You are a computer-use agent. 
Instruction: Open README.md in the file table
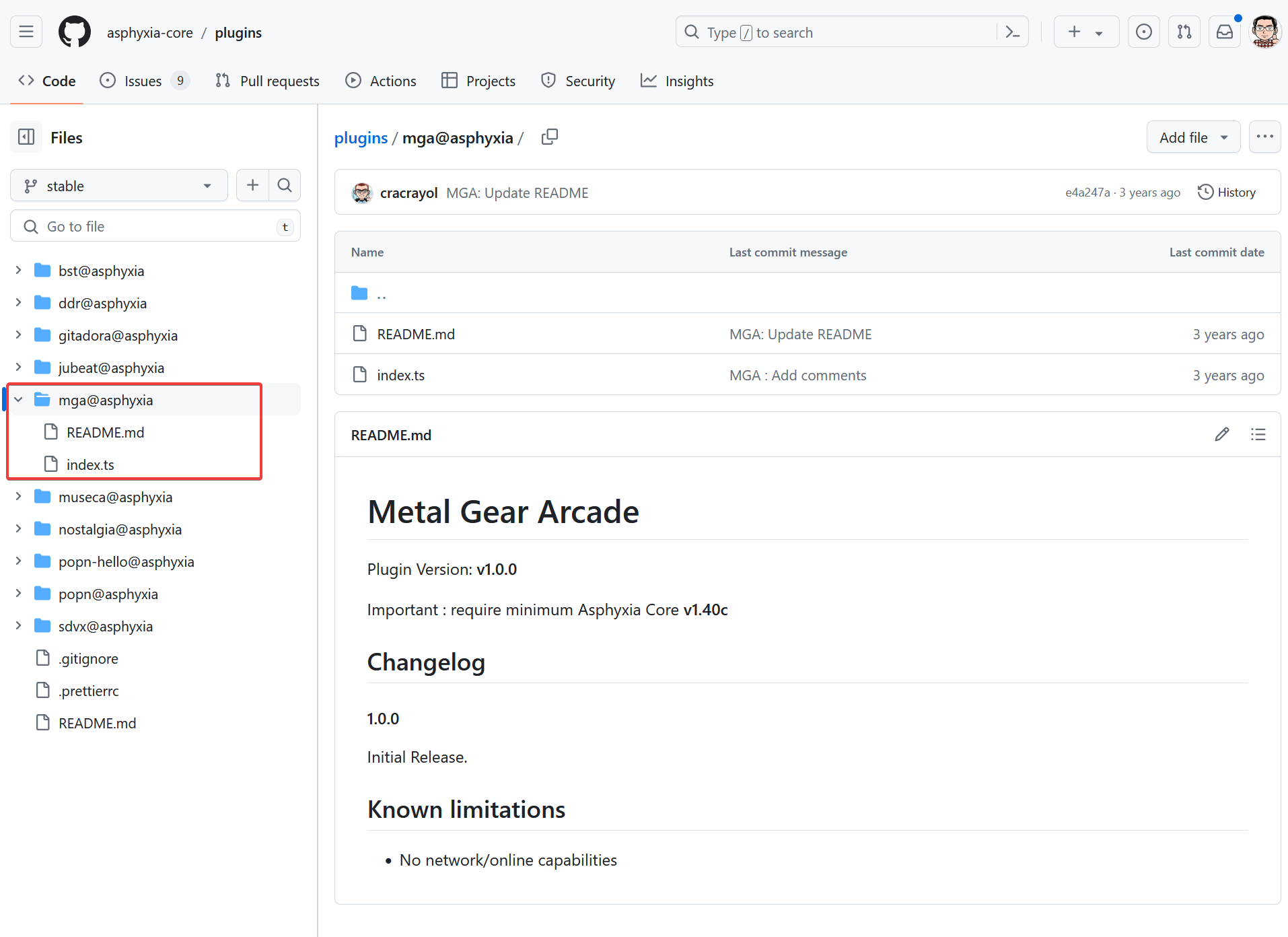416,335
